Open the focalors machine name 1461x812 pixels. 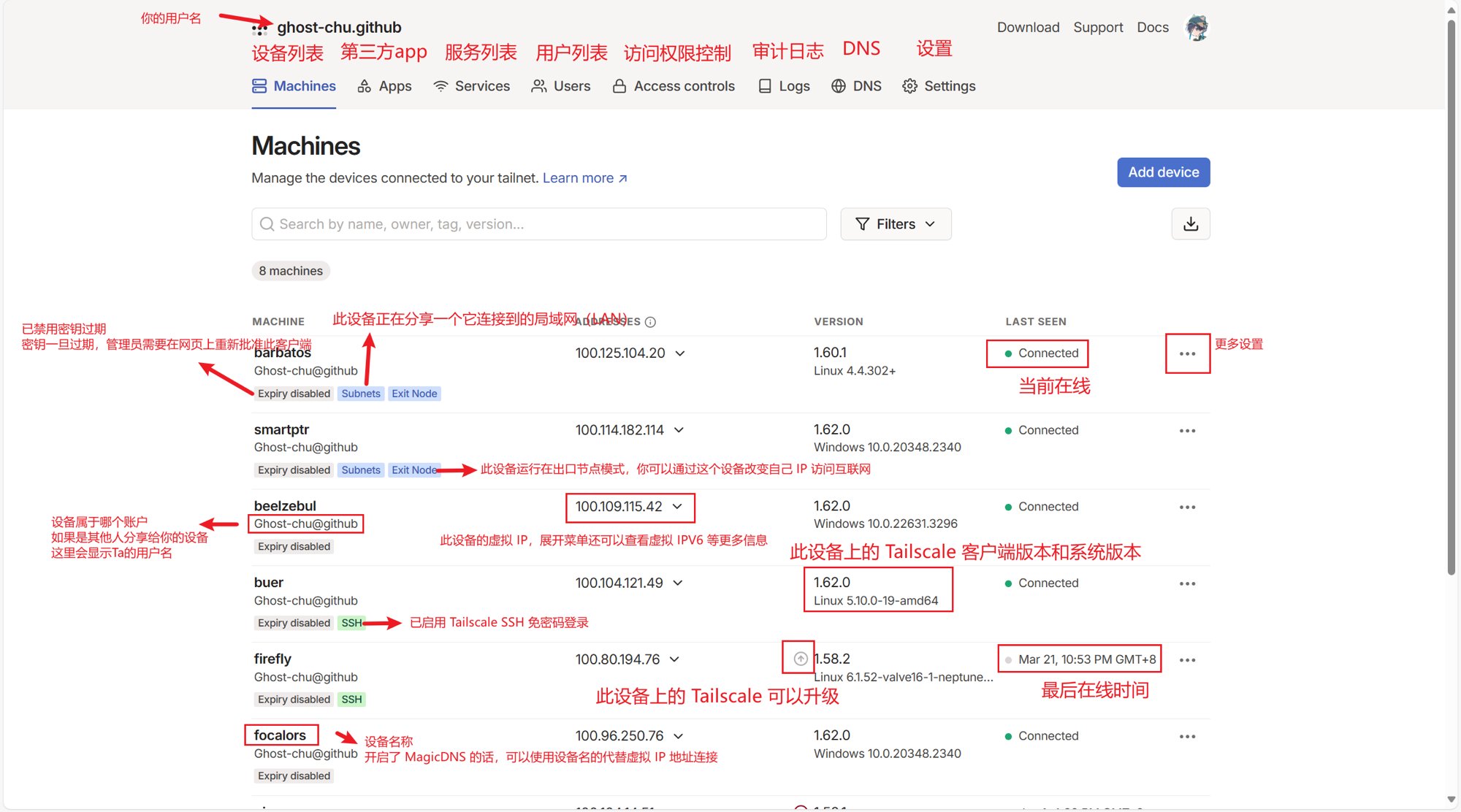(x=280, y=735)
